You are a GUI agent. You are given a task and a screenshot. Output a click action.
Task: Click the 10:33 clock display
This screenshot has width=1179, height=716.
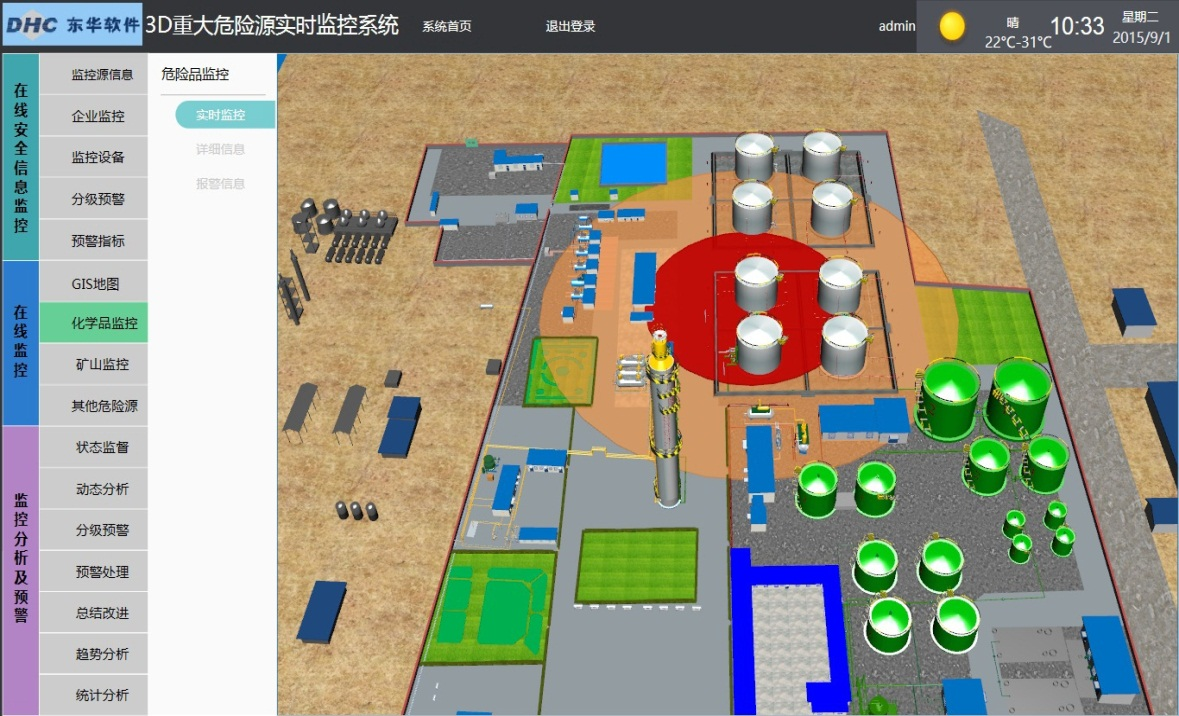[1077, 27]
